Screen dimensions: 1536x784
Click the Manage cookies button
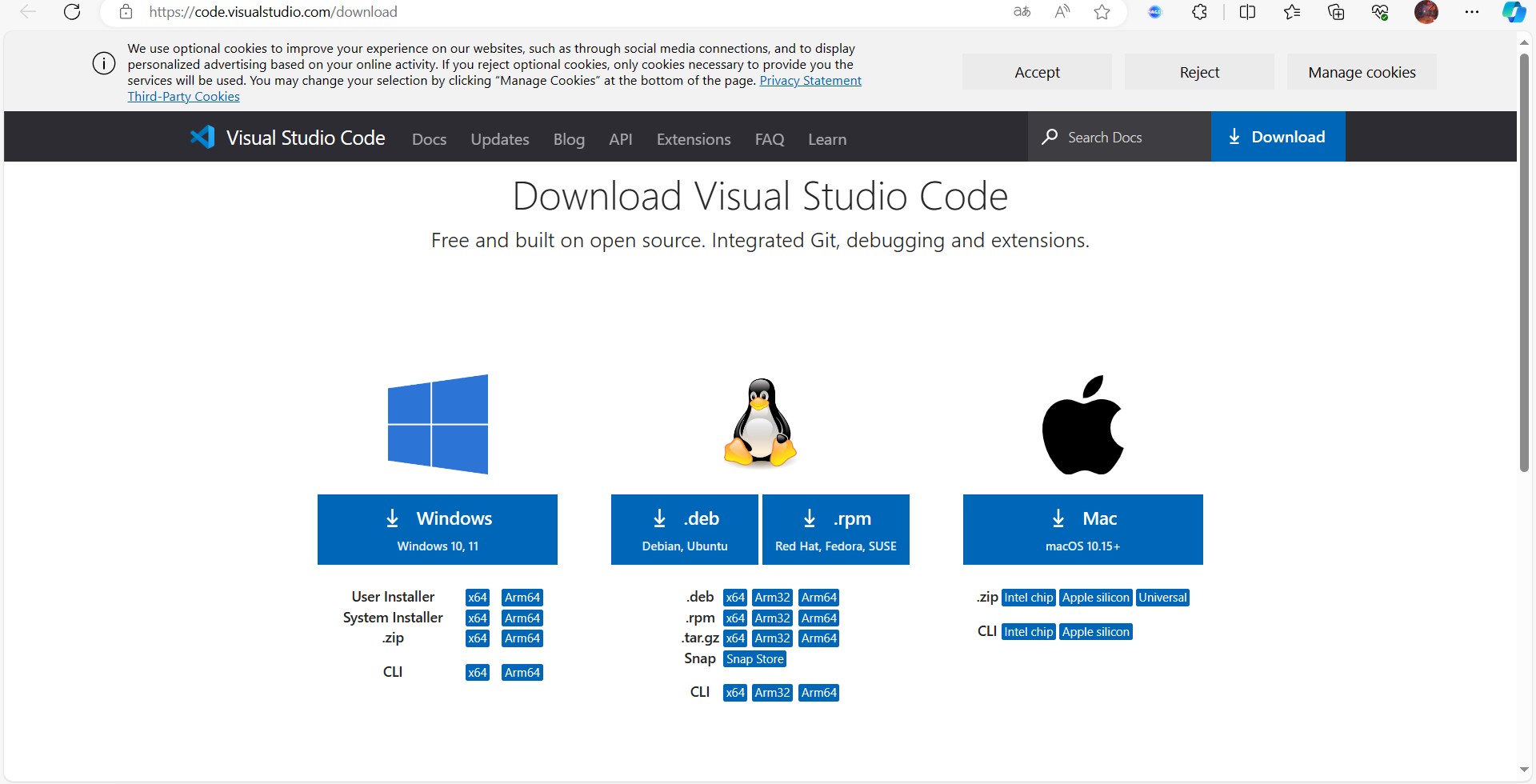click(1362, 72)
